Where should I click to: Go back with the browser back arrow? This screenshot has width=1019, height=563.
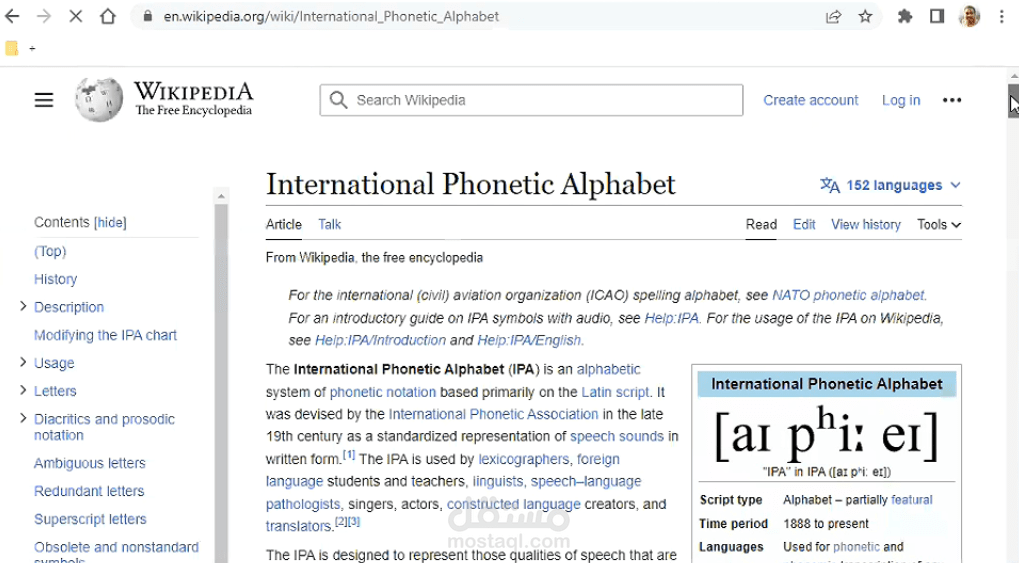point(12,16)
